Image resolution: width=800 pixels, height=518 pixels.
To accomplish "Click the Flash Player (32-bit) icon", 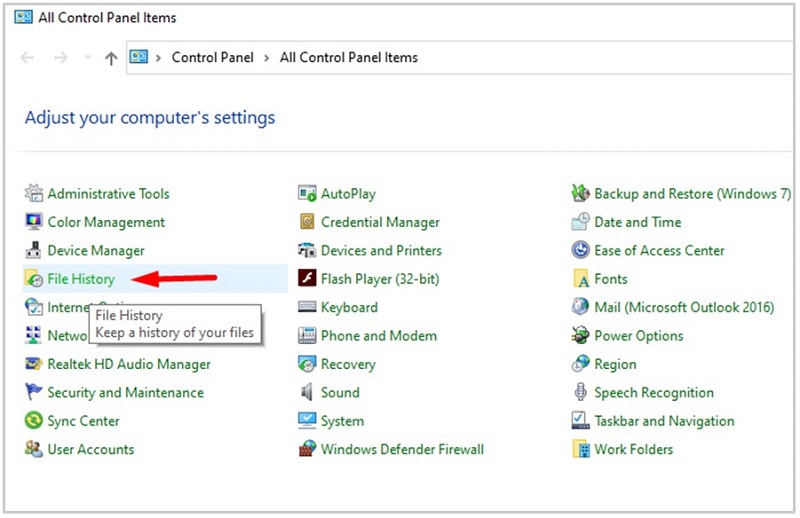I will pyautogui.click(x=307, y=279).
